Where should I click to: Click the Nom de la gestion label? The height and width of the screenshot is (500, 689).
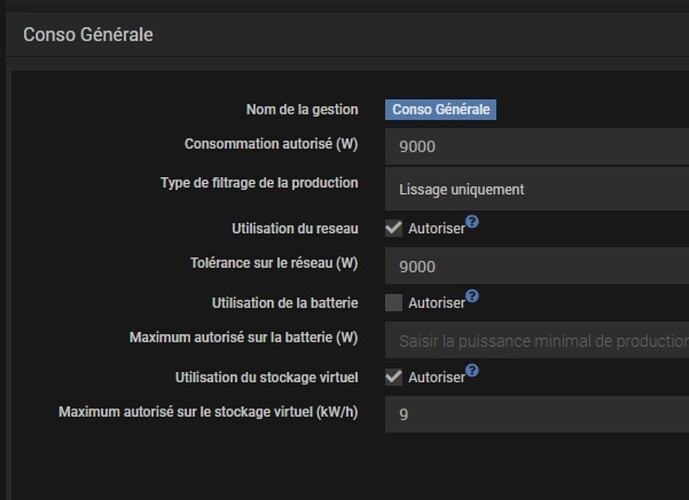click(302, 109)
